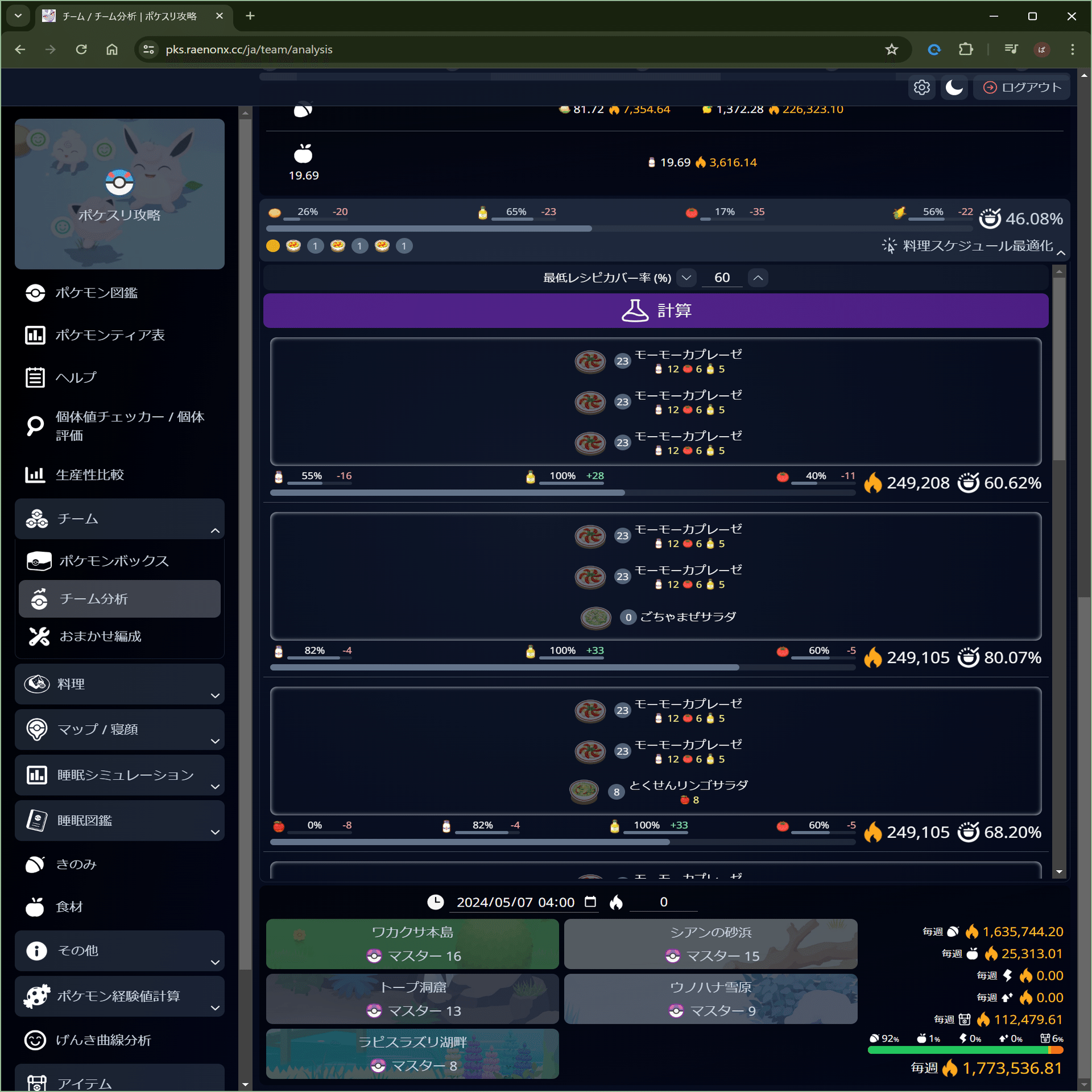The height and width of the screenshot is (1092, 1092).
Task: Open a new browser tab
Action: 250,16
